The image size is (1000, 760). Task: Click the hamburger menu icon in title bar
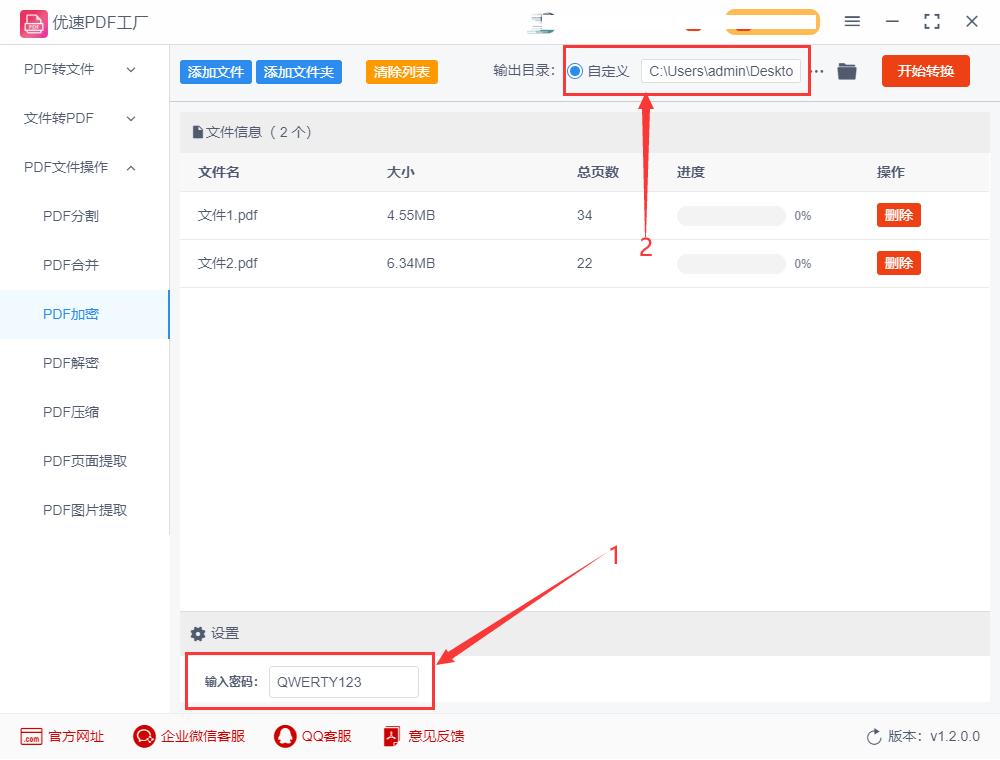852,21
